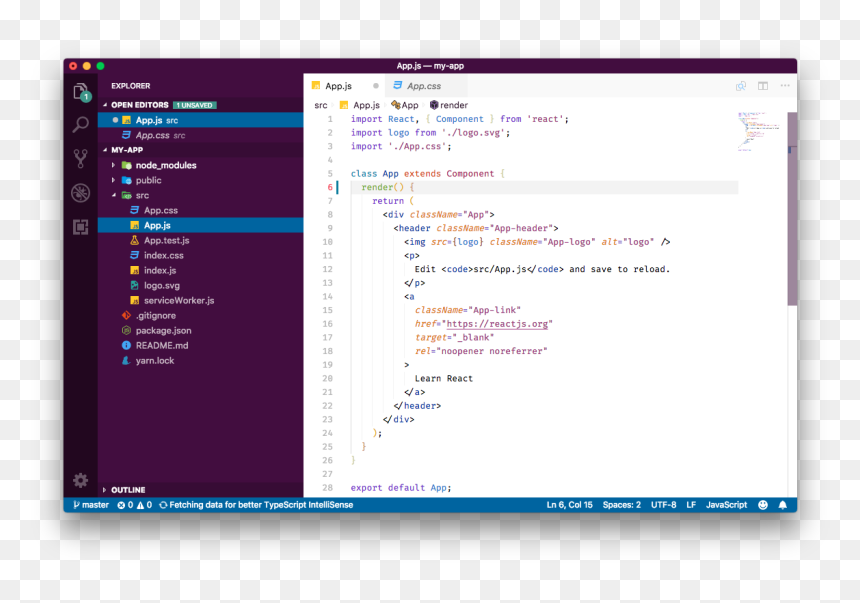Image resolution: width=860 pixels, height=603 pixels.
Task: Split the editor with the split icon
Action: pos(763,86)
